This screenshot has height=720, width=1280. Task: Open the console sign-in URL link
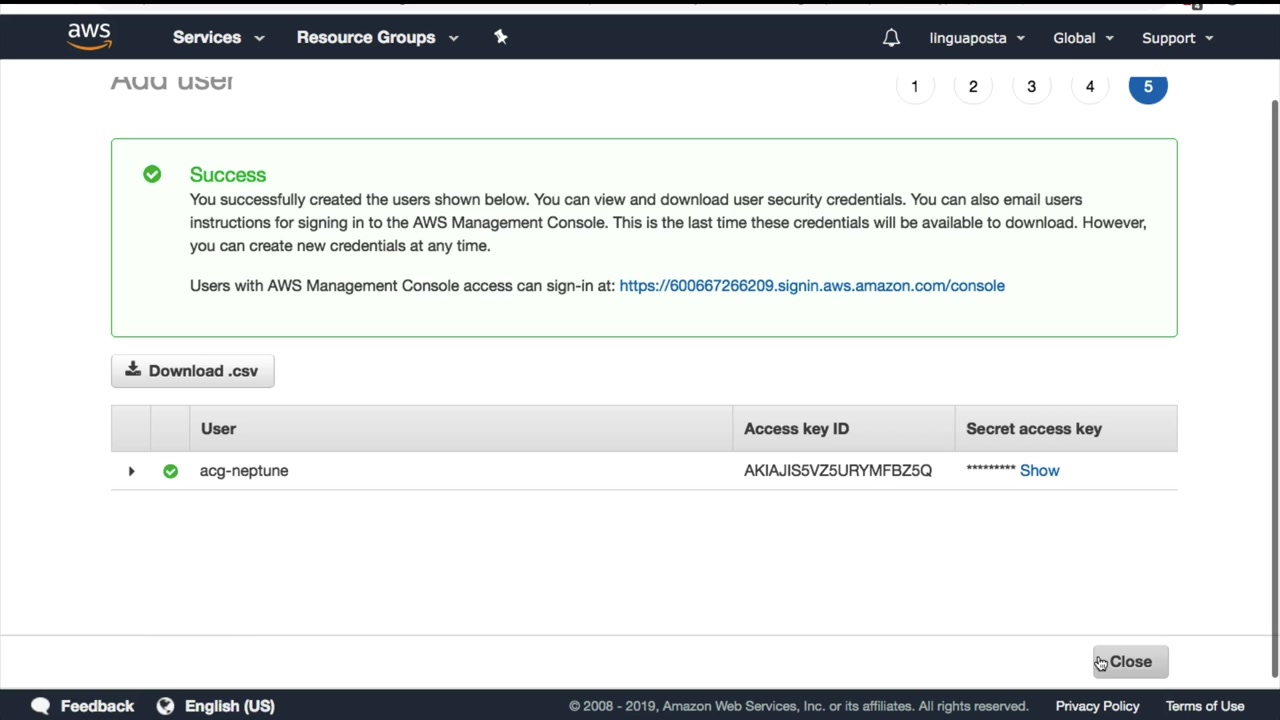pyautogui.click(x=811, y=286)
